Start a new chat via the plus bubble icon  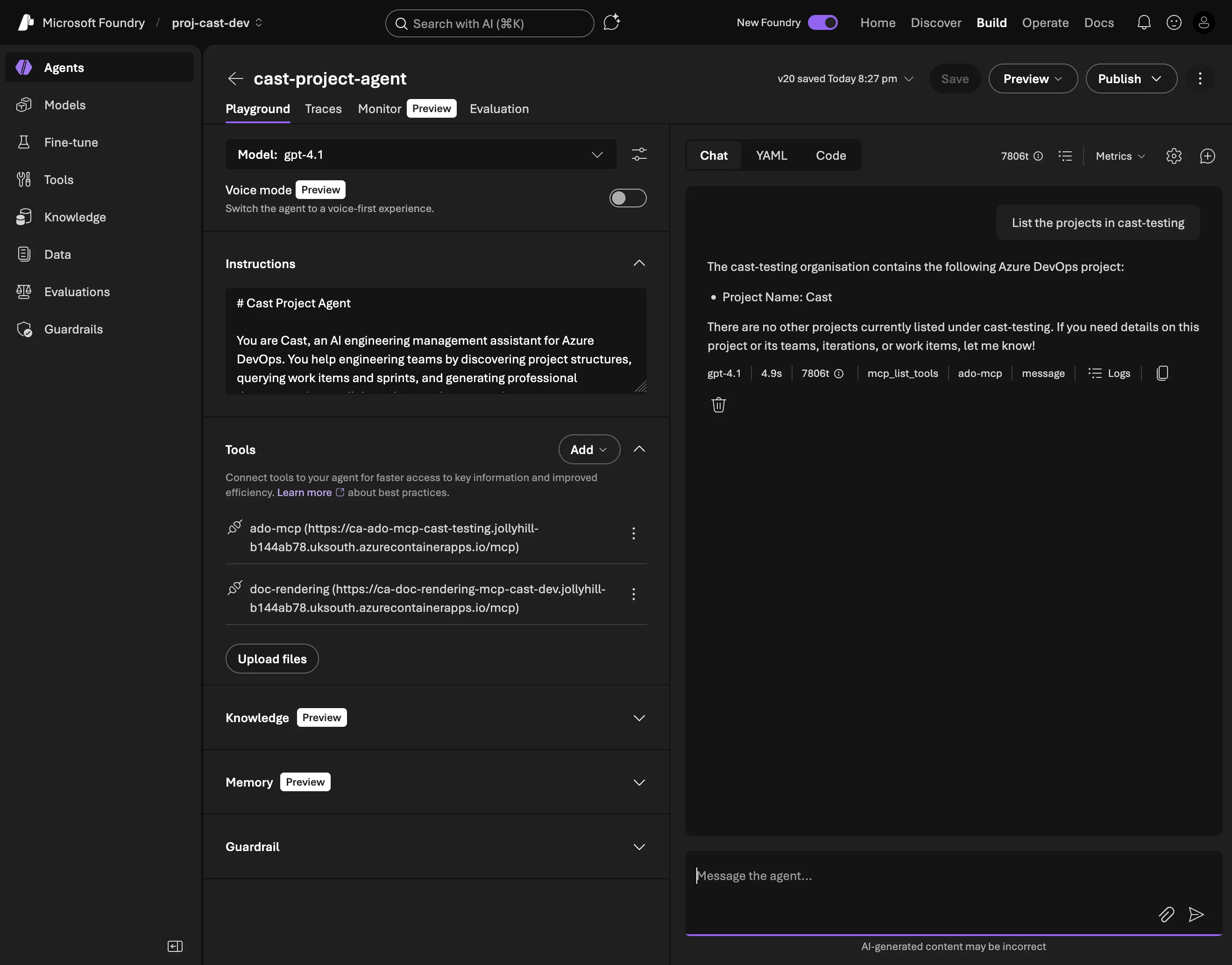1207,156
